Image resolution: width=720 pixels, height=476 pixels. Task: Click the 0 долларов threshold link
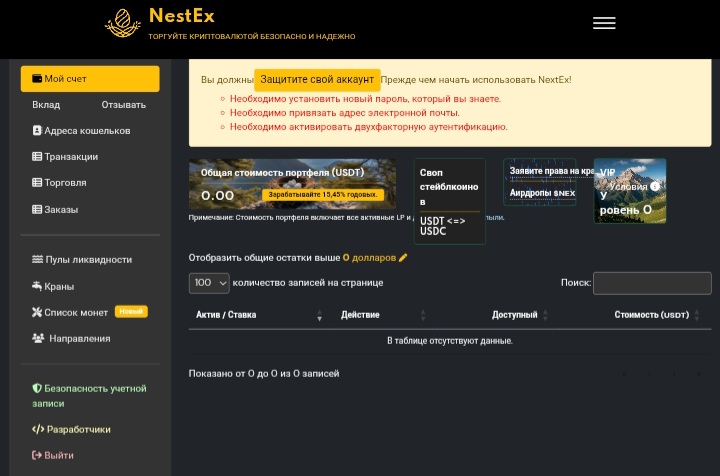[x=369, y=258]
